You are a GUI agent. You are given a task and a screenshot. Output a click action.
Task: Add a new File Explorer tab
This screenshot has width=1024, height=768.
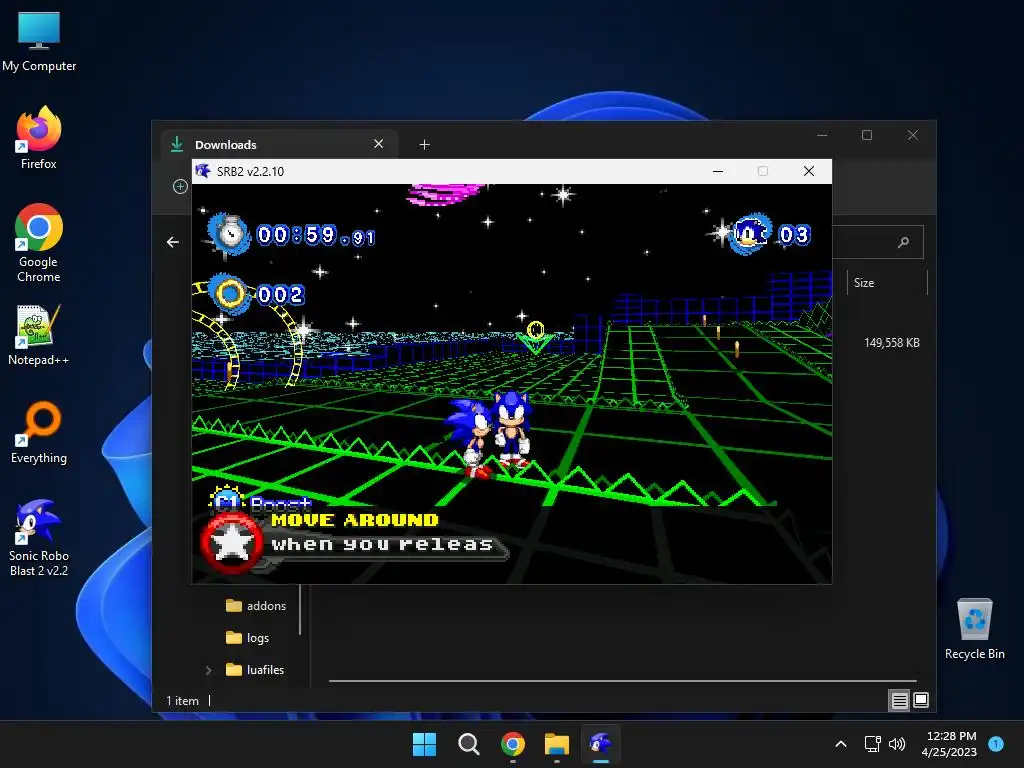coord(424,144)
